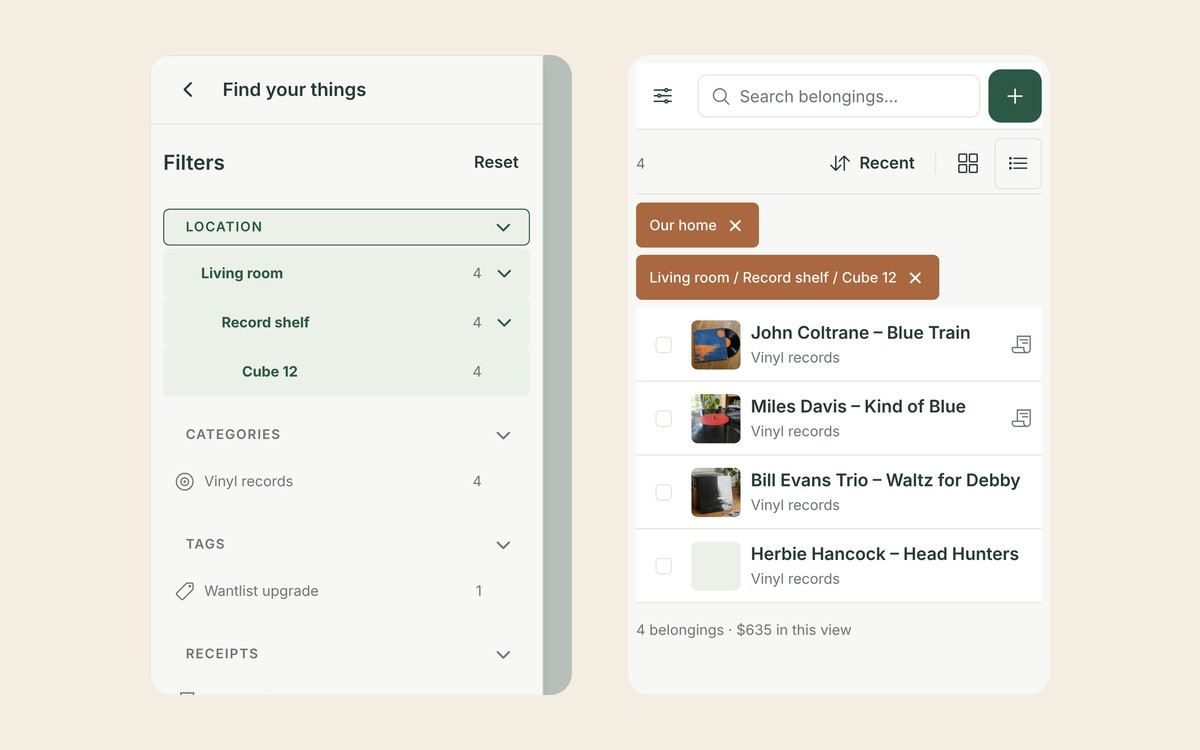Open receipt icon for John Coltrane – Blue Train

[x=1021, y=344]
